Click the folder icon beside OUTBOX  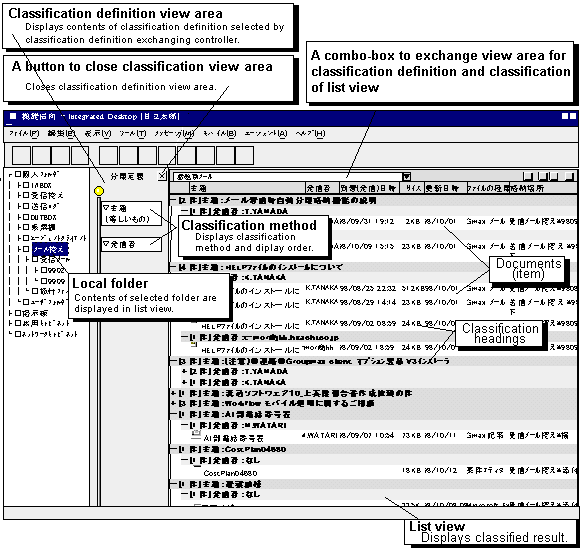[x=26, y=217]
